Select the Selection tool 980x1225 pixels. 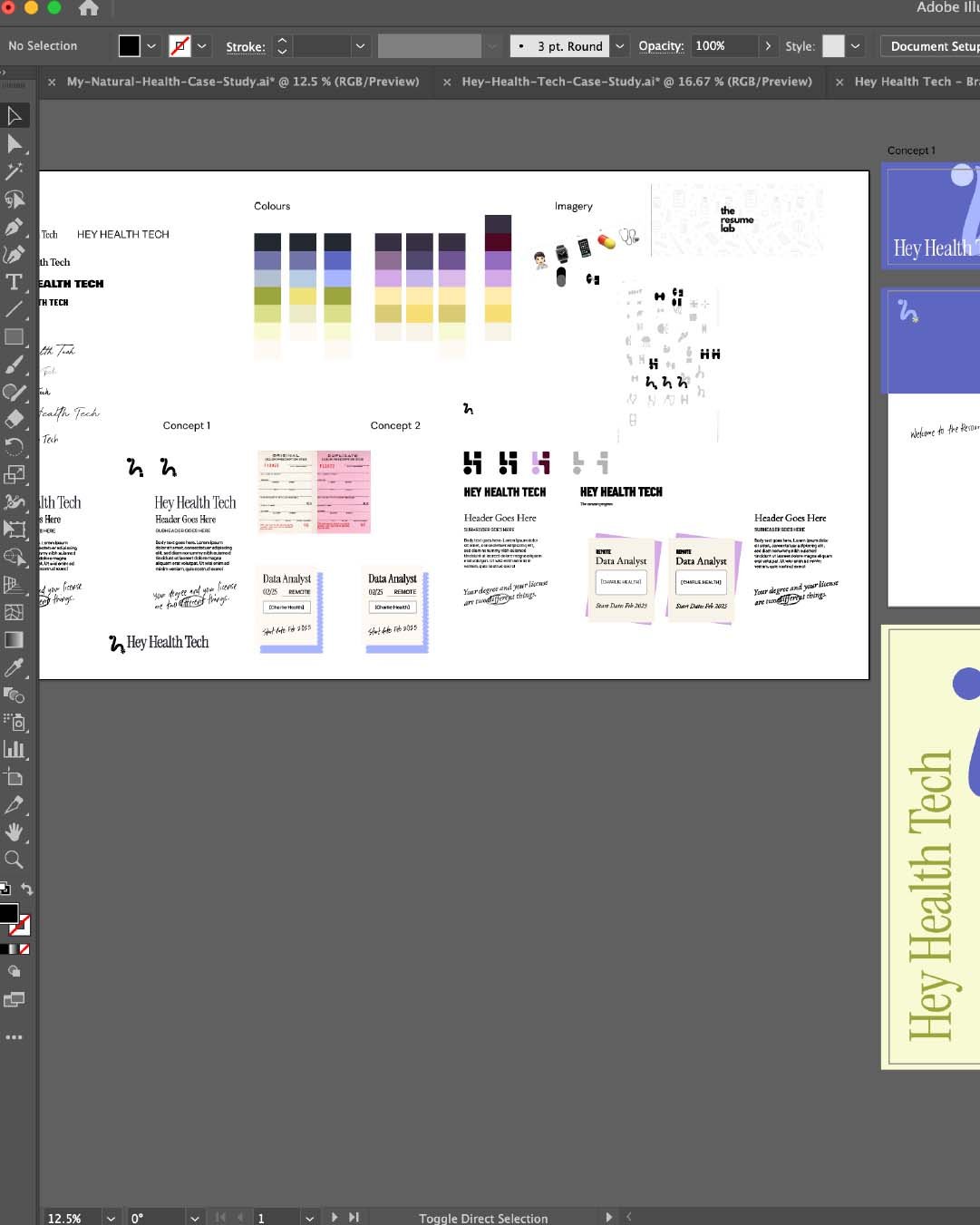pyautogui.click(x=15, y=116)
